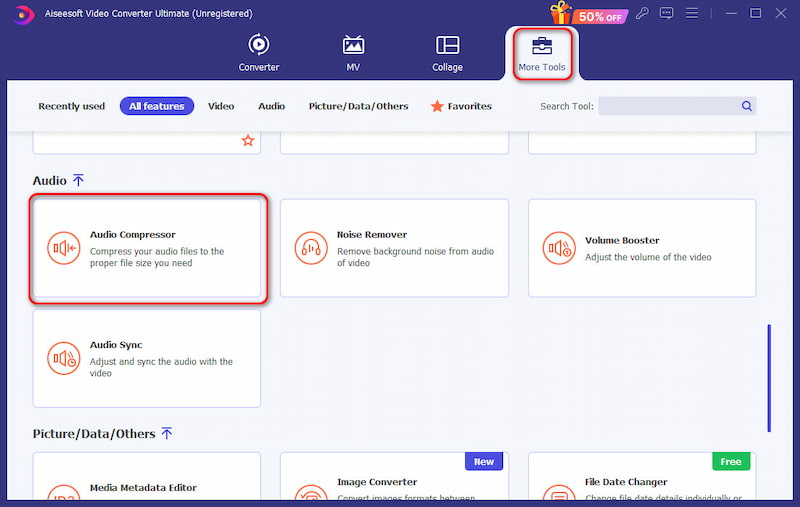800x507 pixels.
Task: Open the File Date Changer tool
Action: (642, 476)
